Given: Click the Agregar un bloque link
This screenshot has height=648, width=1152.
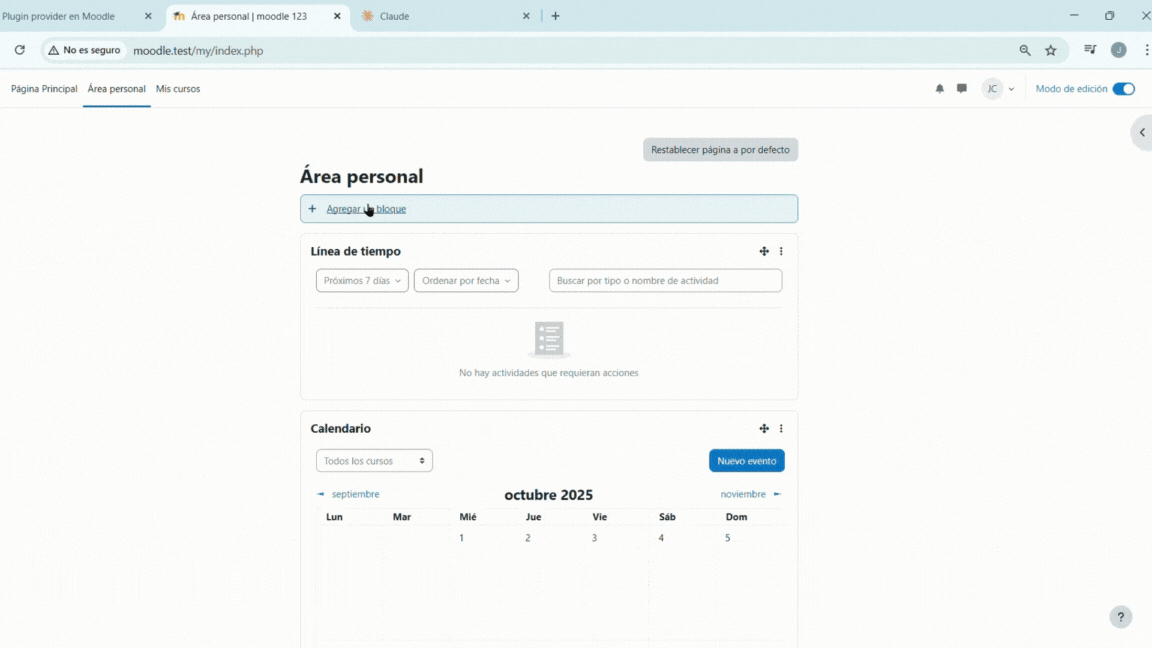Looking at the screenshot, I should [x=366, y=208].
